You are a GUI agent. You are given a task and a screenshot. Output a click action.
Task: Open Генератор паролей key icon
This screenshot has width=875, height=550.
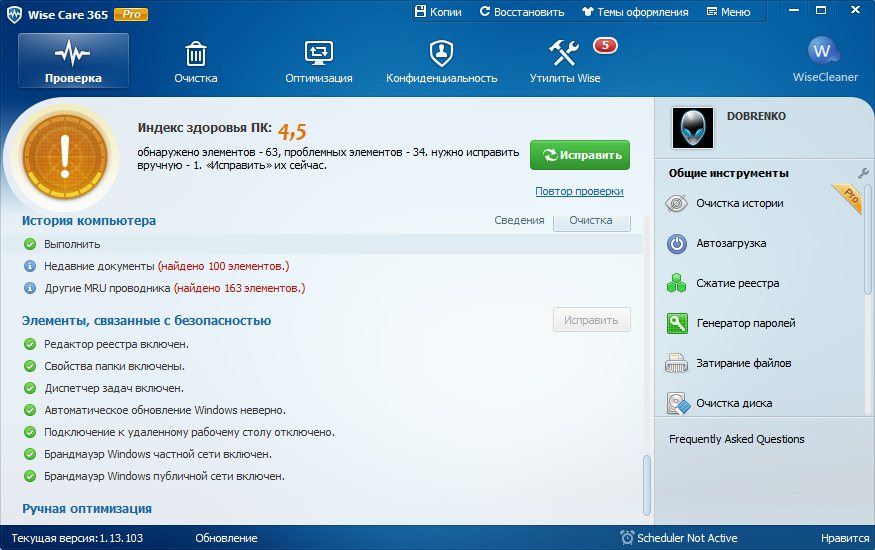tap(677, 324)
